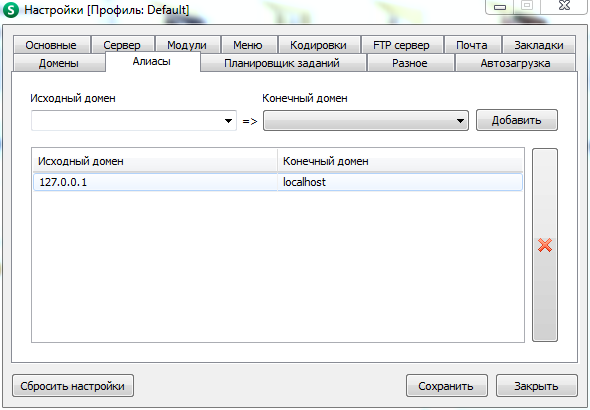Open the Автозагрузка tab
The width and height of the screenshot is (590, 410).
(515, 63)
